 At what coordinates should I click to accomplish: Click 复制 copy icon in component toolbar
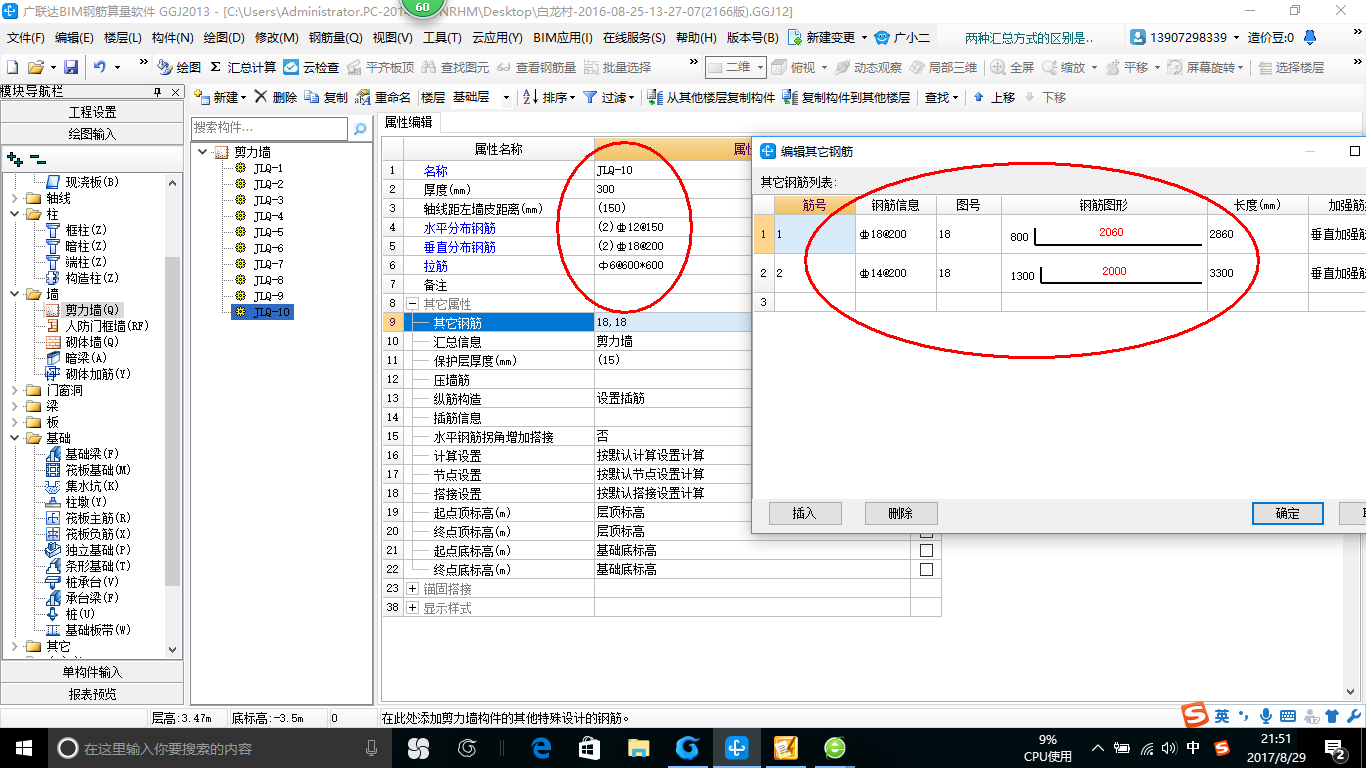coord(327,97)
